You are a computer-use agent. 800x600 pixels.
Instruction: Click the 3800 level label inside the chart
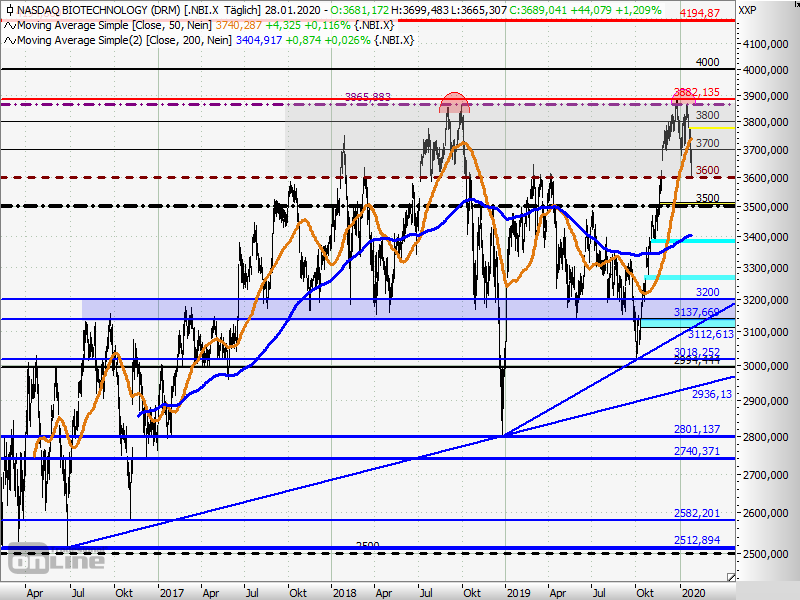pos(708,115)
